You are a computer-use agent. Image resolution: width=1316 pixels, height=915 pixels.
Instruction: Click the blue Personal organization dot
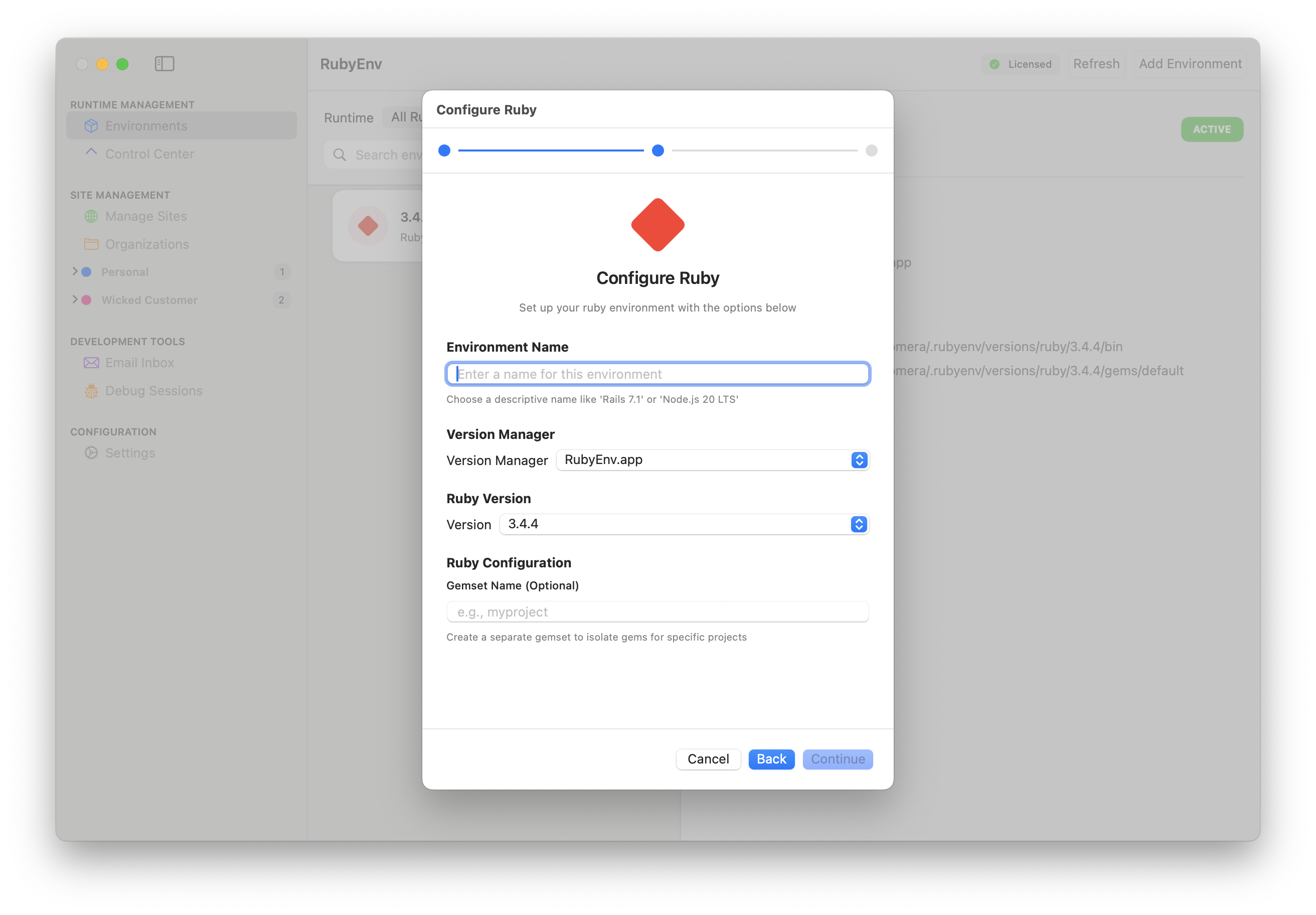point(87,272)
